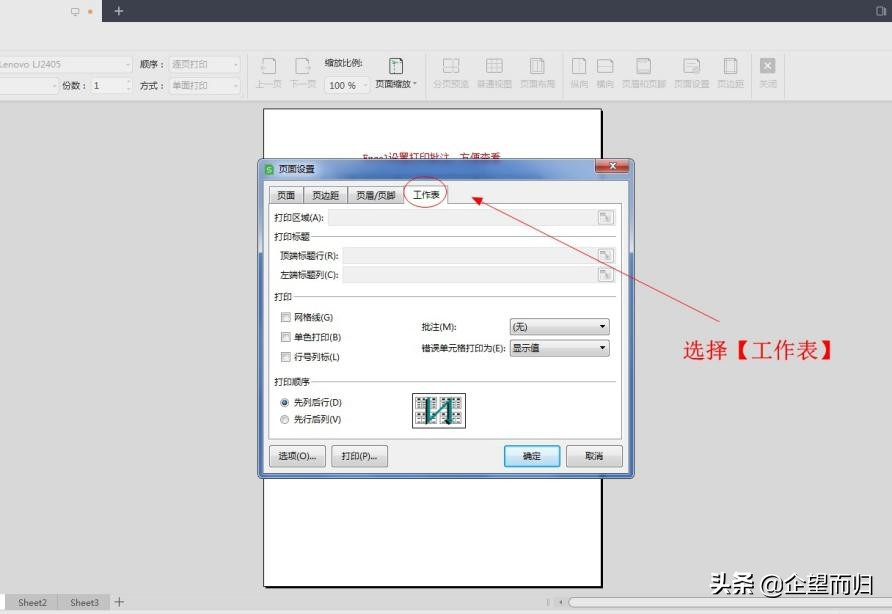The width and height of the screenshot is (892, 614).
Task: Click the 页边距 (Margins) toolbar icon
Action: (730, 70)
